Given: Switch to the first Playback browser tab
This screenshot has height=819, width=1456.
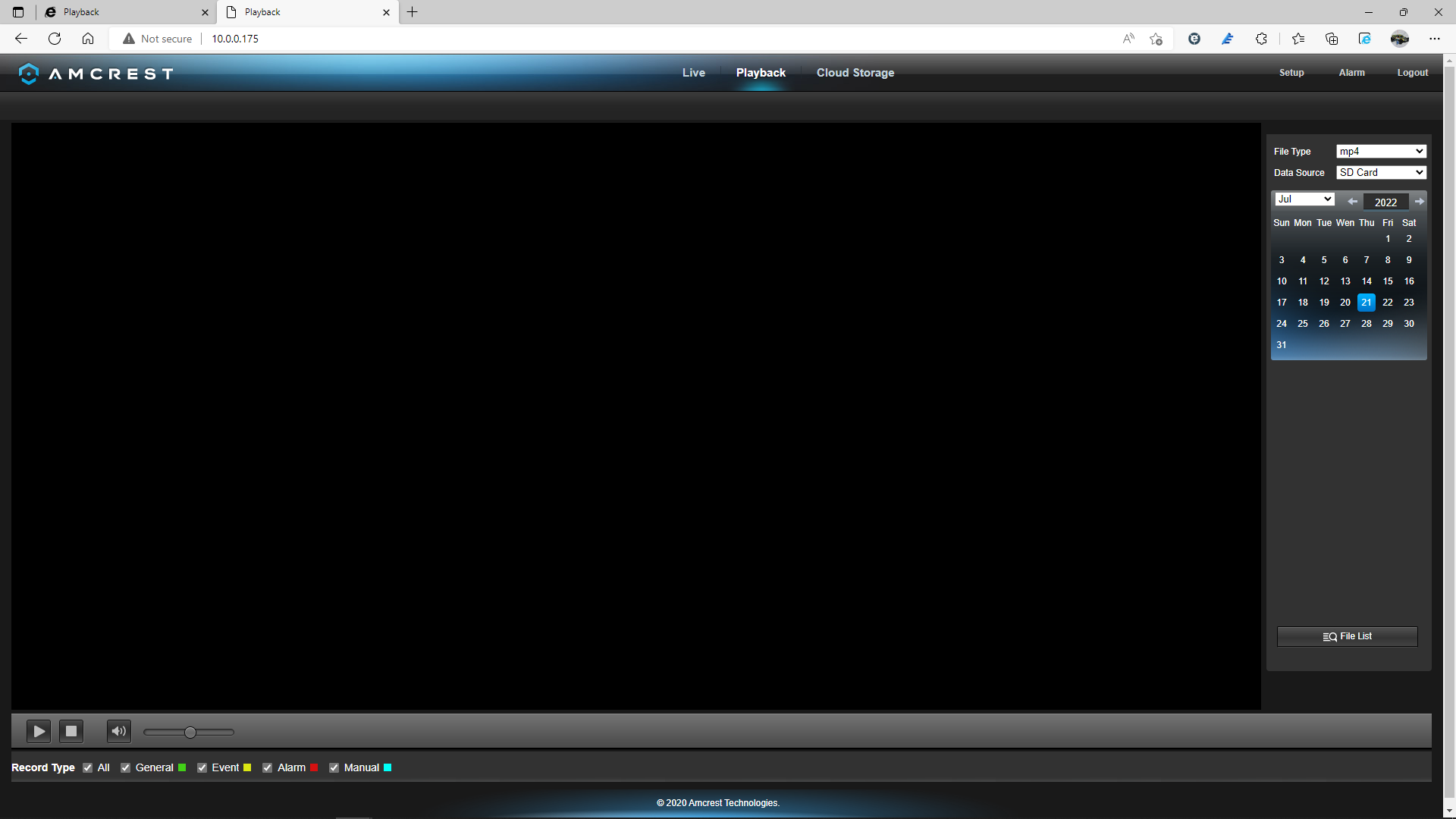Looking at the screenshot, I should [x=126, y=12].
